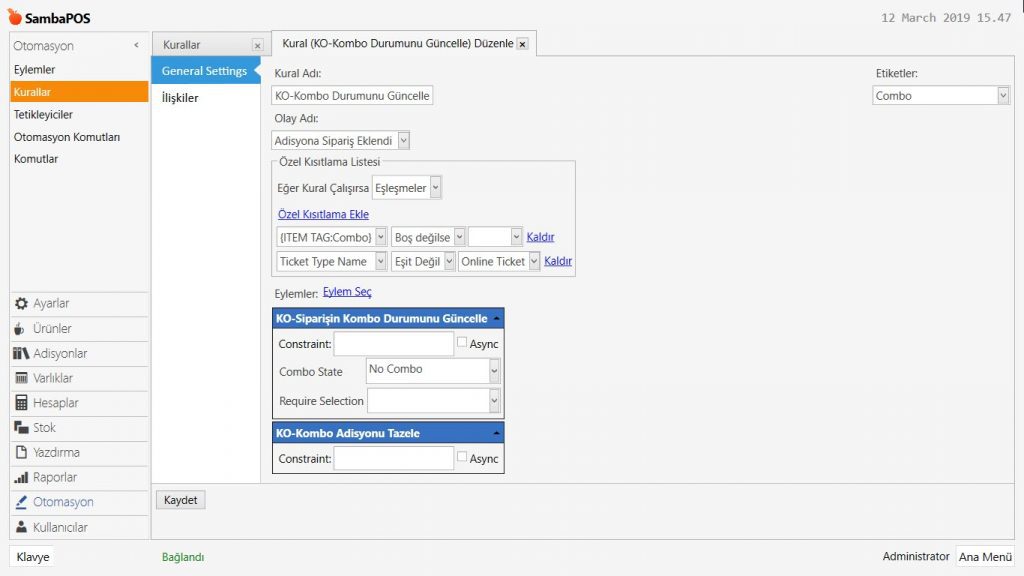This screenshot has height=576, width=1024.
Task: Click the Kaydet button
Action: 181,500
